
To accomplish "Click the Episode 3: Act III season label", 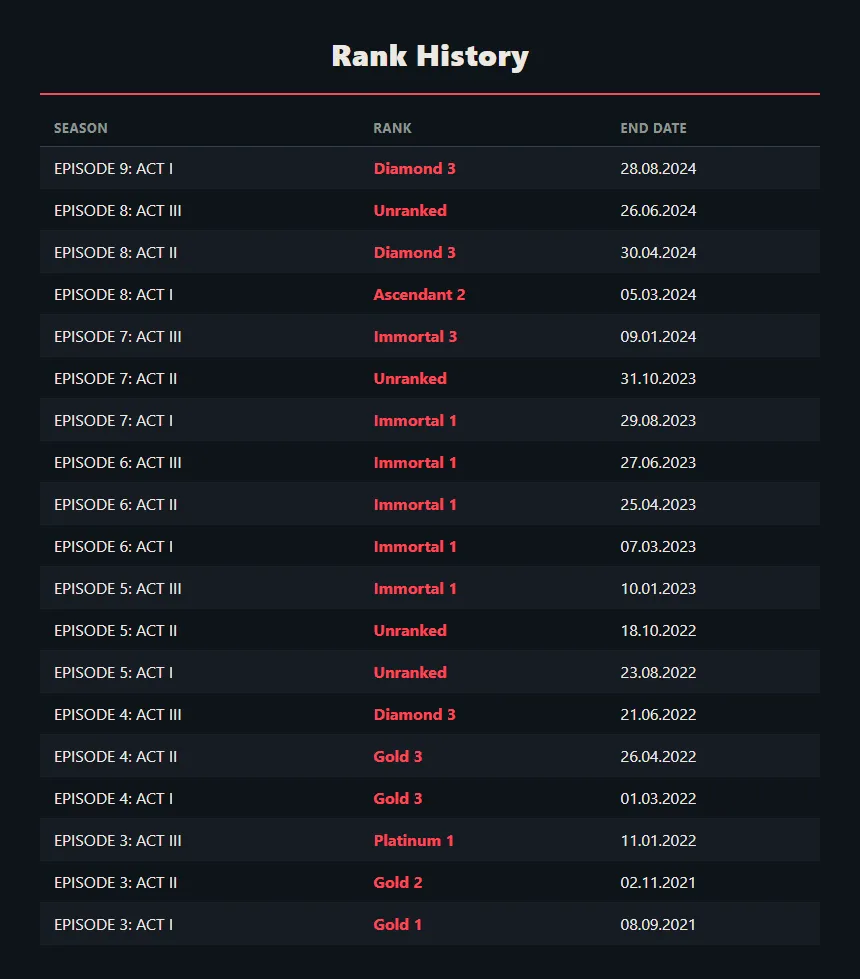I will point(117,840).
